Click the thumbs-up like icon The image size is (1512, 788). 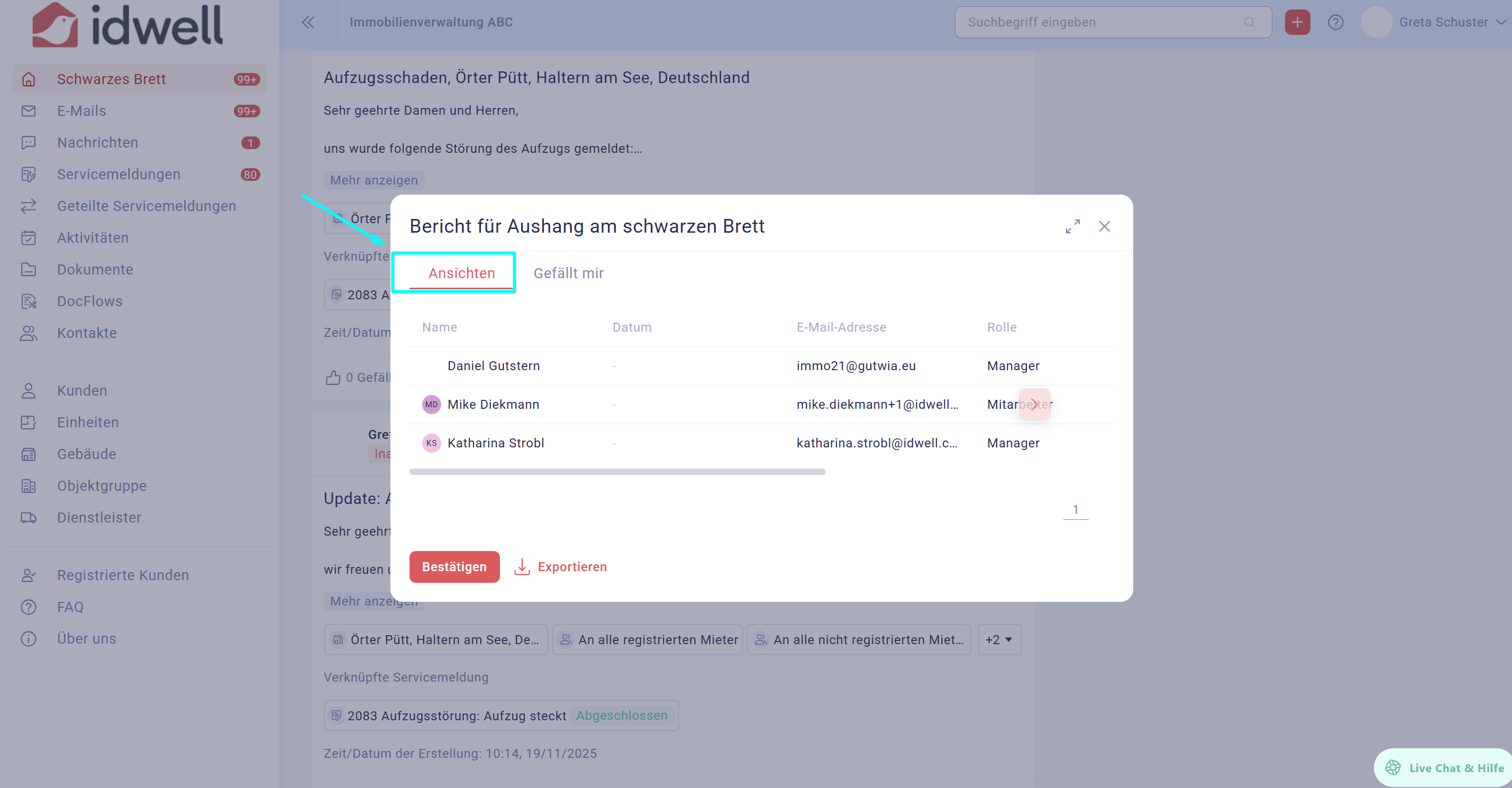coord(333,377)
